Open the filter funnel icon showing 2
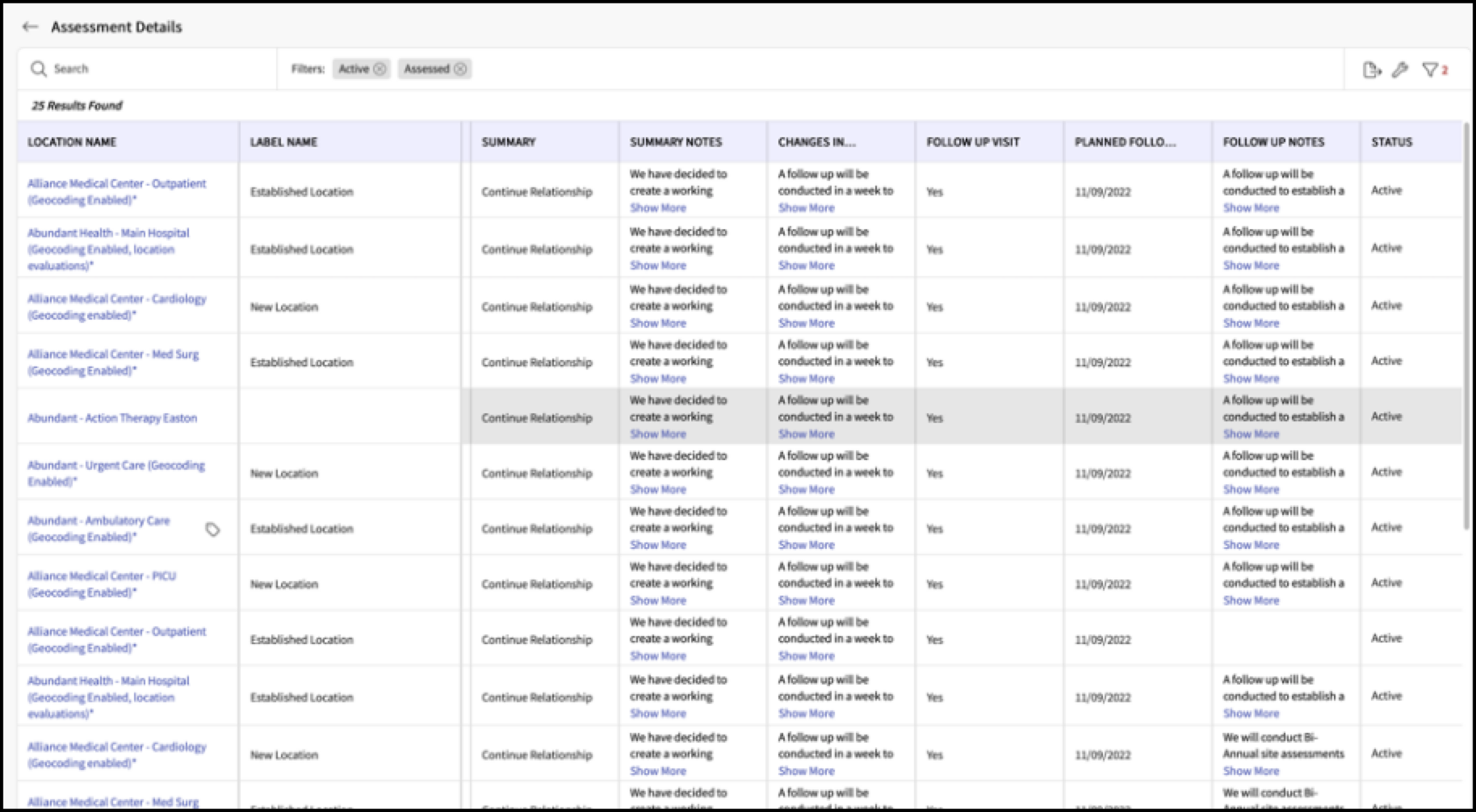Screen dimensions: 1476x812 (x=1435, y=70)
